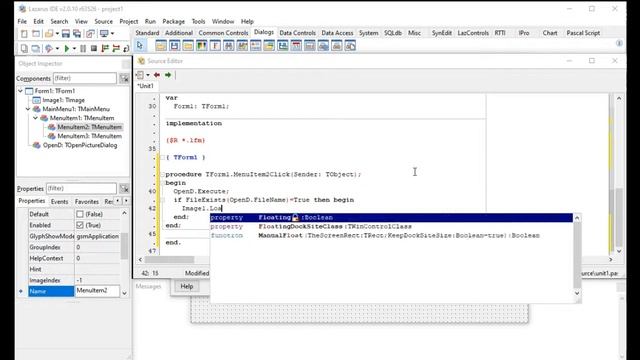Switch to the Common Controls palette tab
This screenshot has height=360, width=640.
[223, 33]
